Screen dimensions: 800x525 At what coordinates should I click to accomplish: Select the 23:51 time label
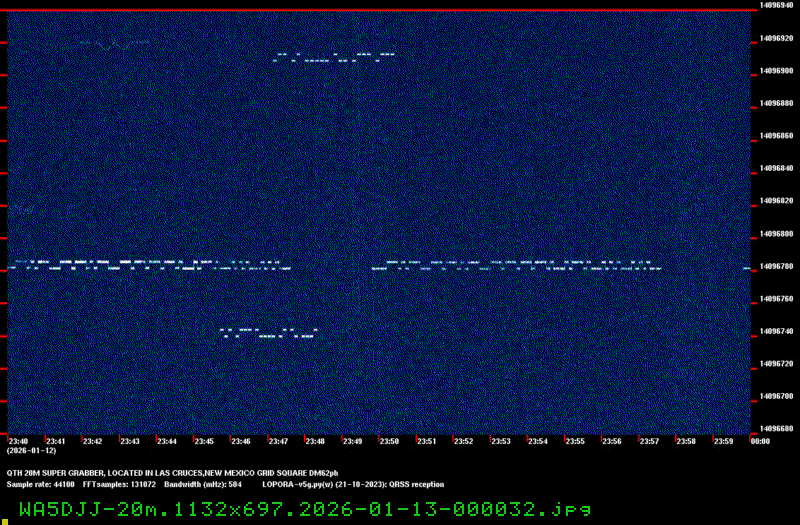pyautogui.click(x=427, y=441)
